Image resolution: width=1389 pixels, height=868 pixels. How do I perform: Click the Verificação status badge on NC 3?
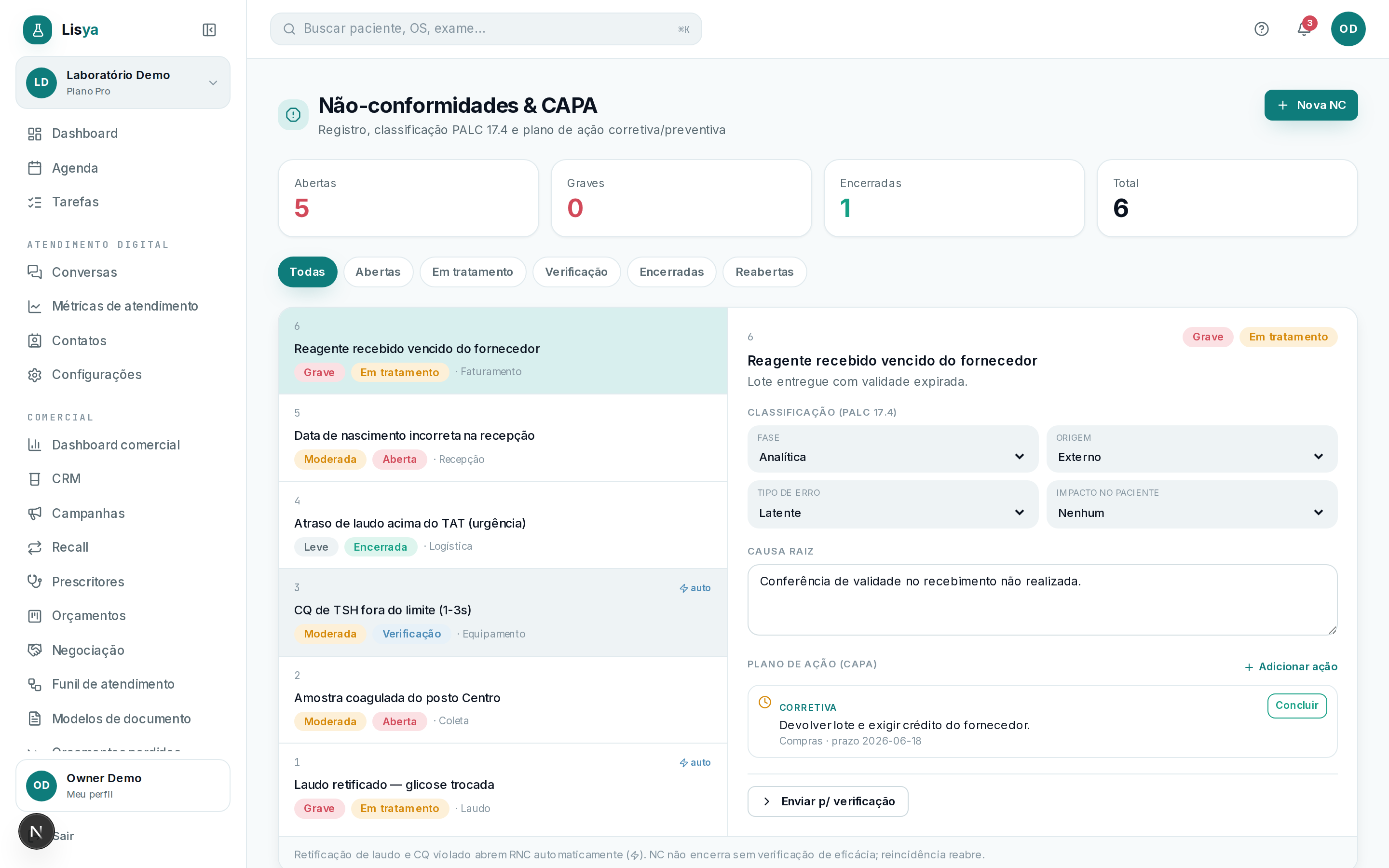(411, 634)
